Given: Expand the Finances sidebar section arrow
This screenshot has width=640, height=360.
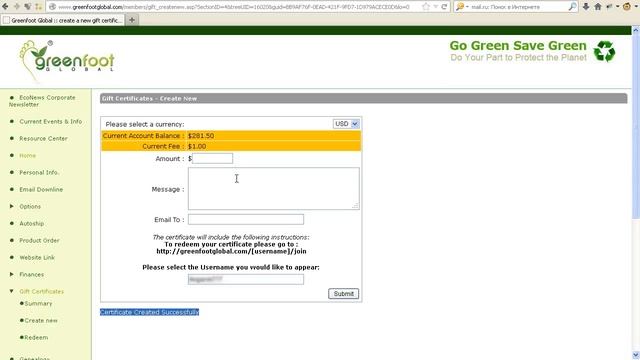Looking at the screenshot, I should click(x=11, y=274).
